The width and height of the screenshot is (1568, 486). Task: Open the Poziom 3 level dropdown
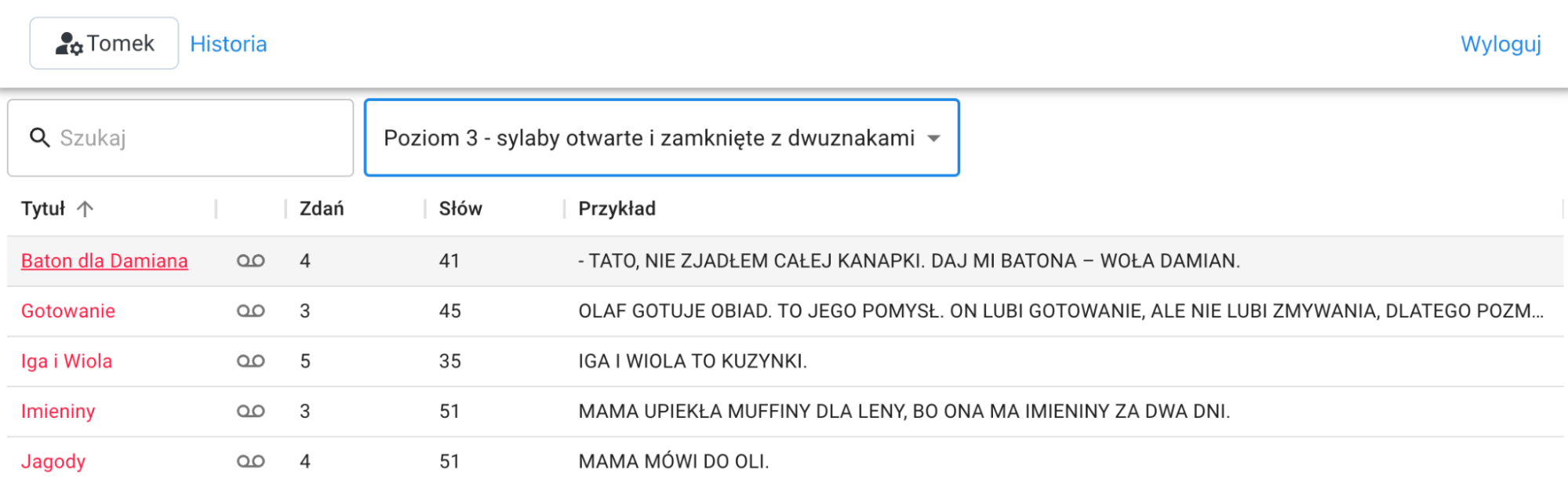649,138
